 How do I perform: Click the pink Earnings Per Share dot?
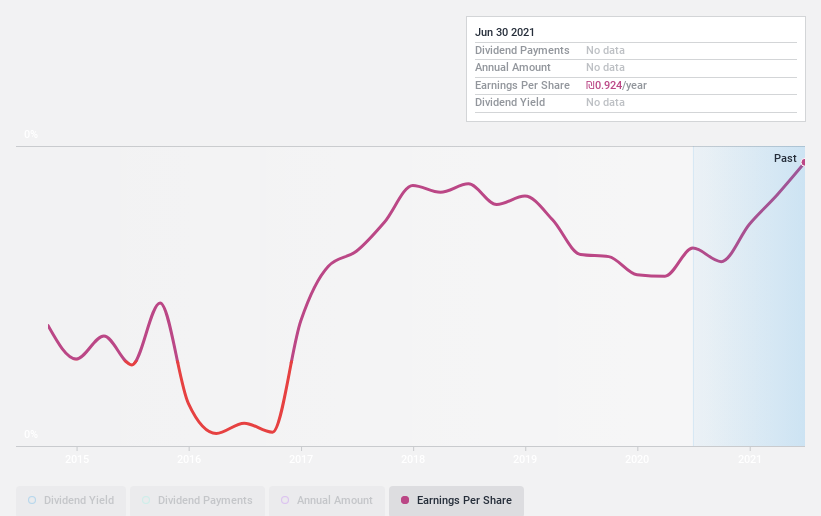click(405, 500)
